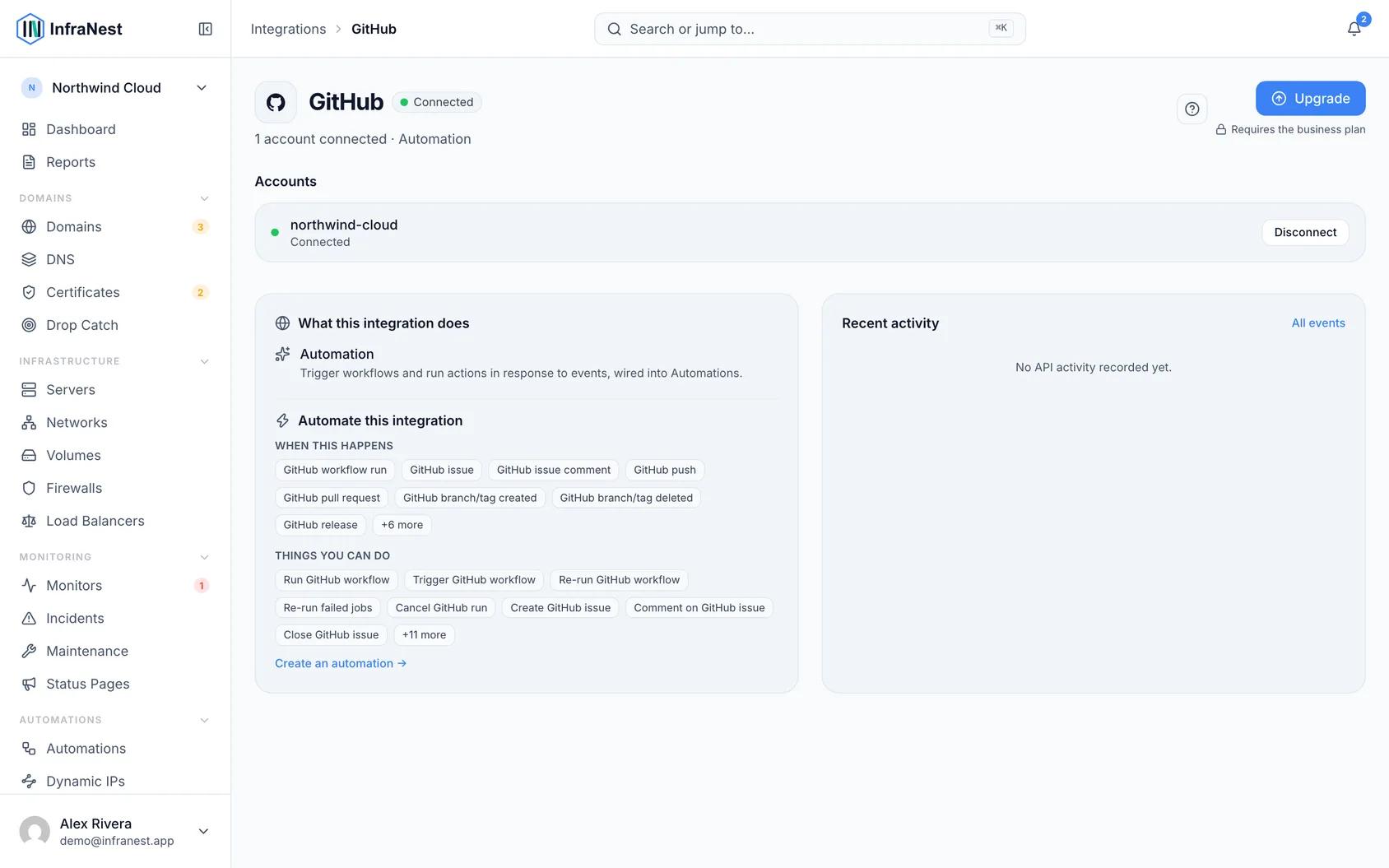Select the GitHub branch/tag created chip

[x=470, y=498]
